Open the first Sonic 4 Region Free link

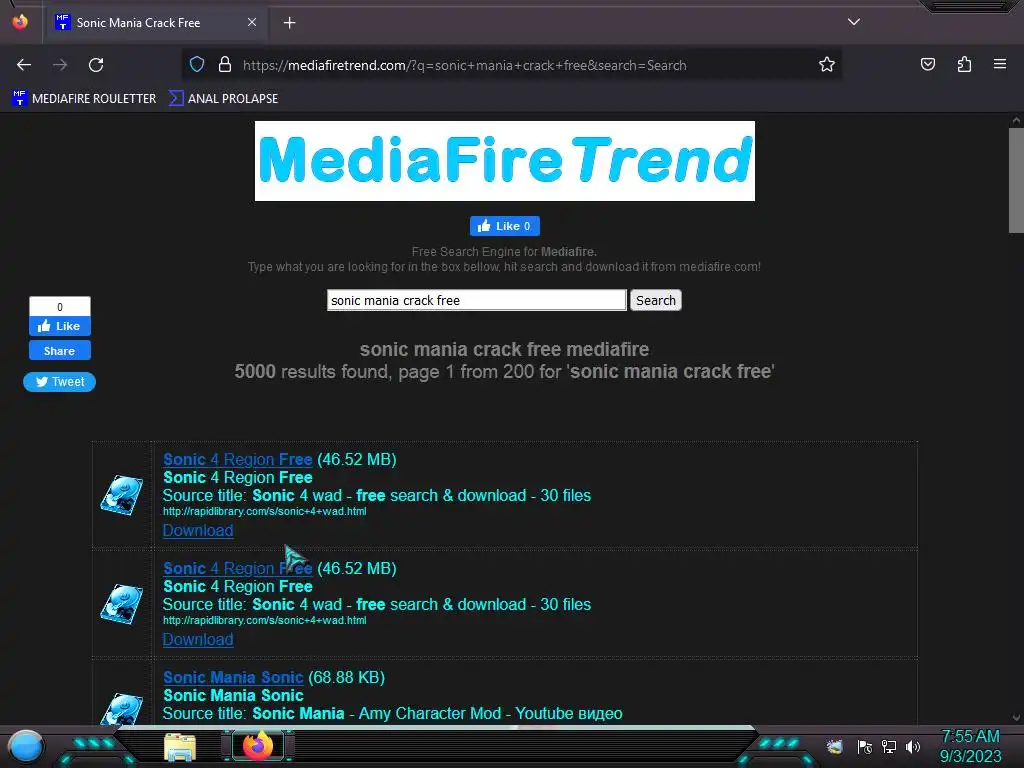pos(238,460)
